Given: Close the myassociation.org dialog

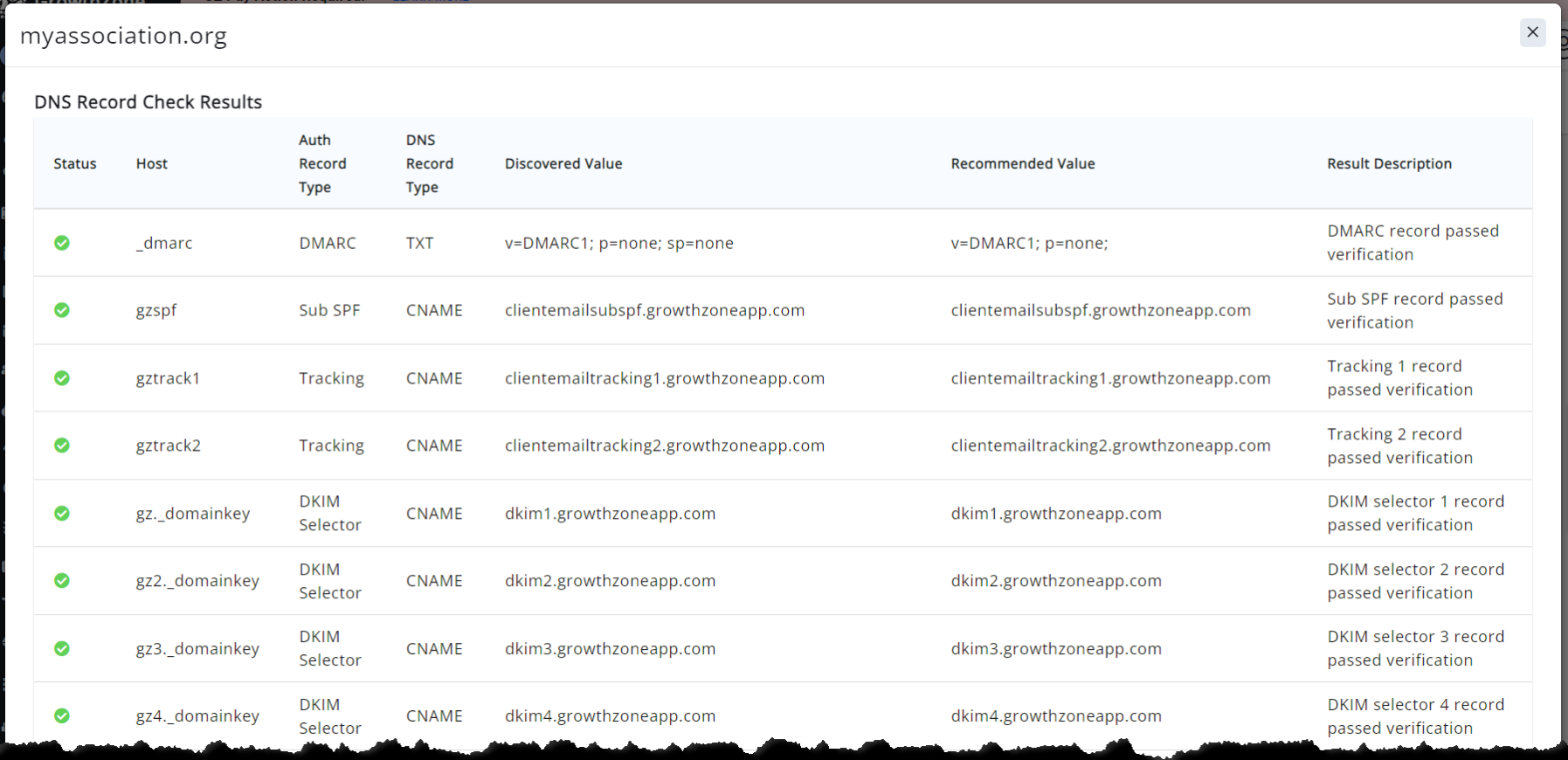Looking at the screenshot, I should (x=1532, y=32).
